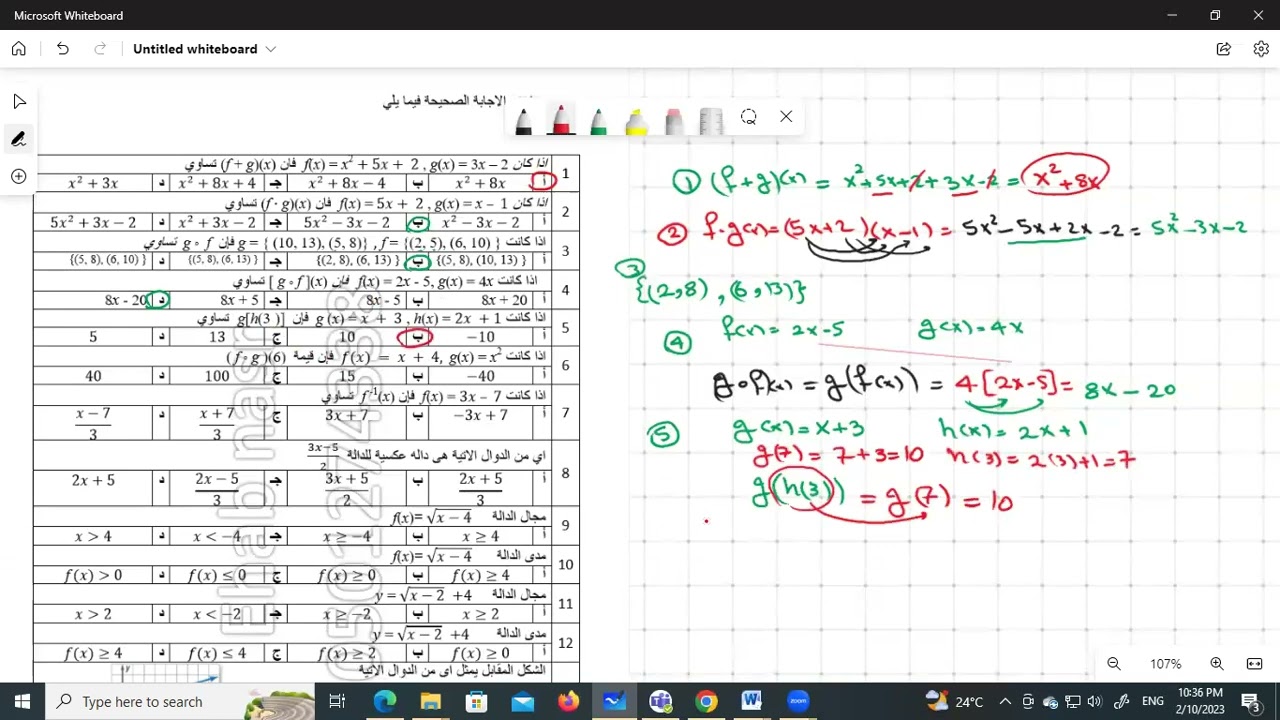Open clock showing 10:36 PM
Screen dimensions: 1280x720
[x=1200, y=701]
